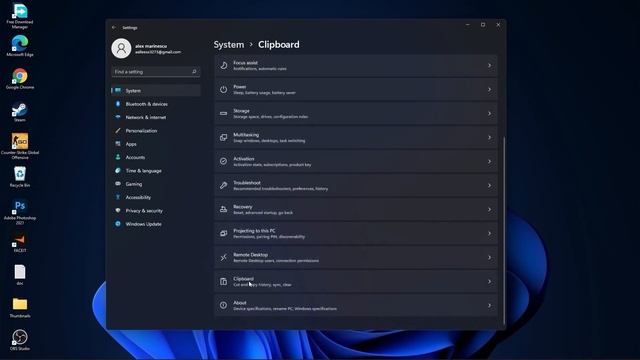
Task: Open Microsoft Edge desktop shortcut
Action: 20,46
